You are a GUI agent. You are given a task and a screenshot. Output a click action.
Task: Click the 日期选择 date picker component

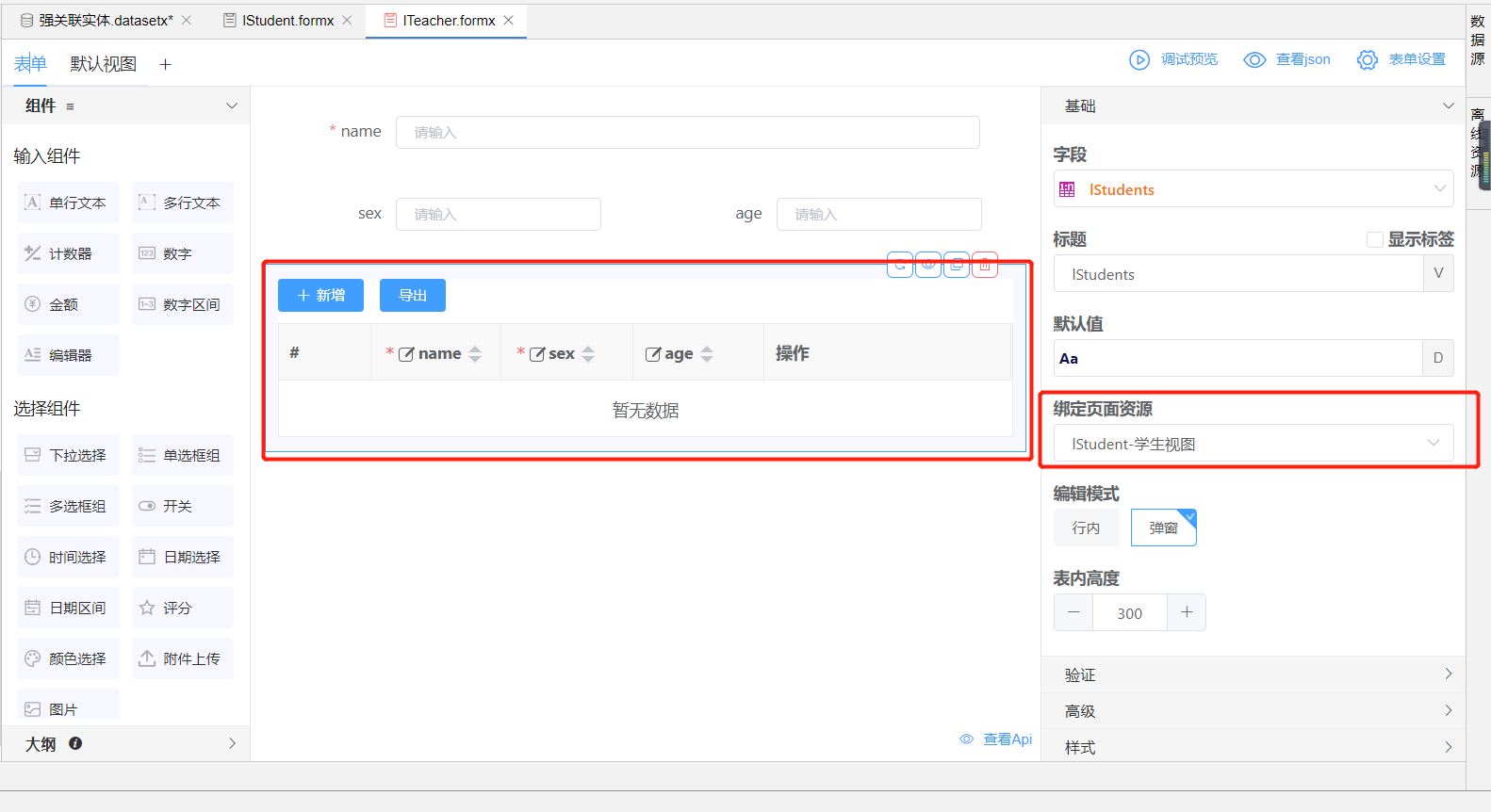pyautogui.click(x=183, y=557)
